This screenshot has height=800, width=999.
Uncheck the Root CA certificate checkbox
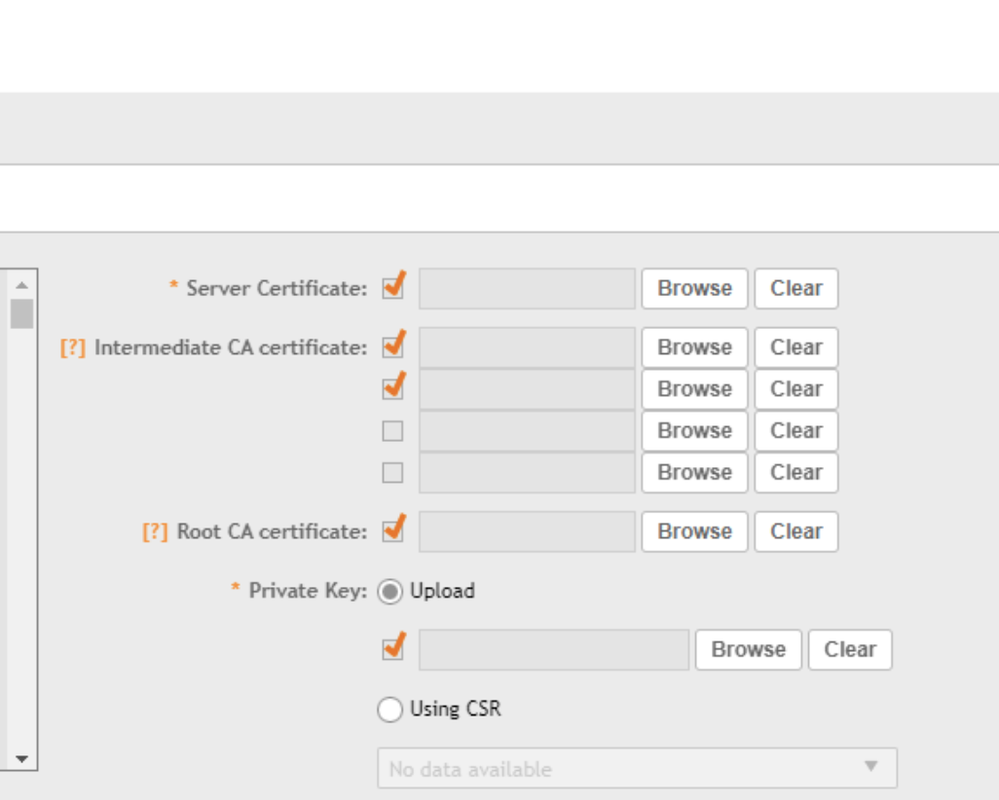pyautogui.click(x=393, y=531)
